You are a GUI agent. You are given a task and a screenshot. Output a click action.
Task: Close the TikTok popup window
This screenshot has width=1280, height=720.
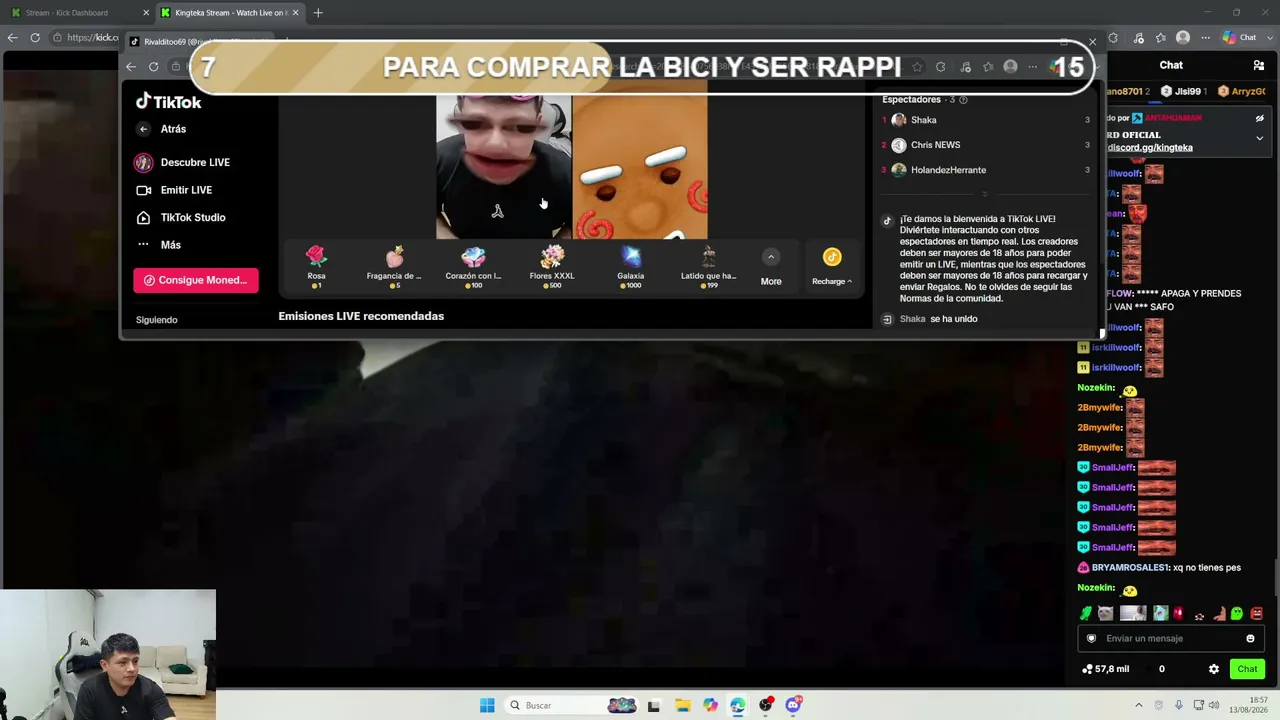tap(1092, 42)
